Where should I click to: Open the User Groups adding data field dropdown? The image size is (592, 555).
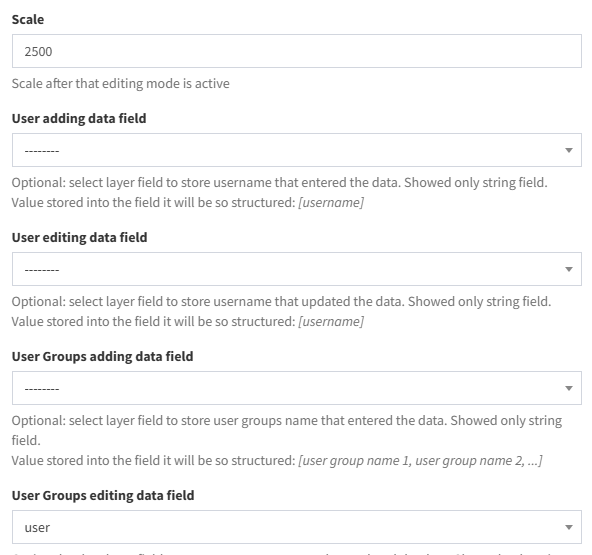pos(297,388)
